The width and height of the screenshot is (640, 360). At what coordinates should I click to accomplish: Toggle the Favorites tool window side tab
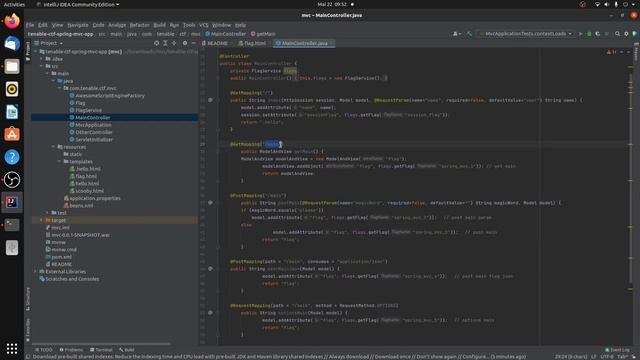pos(28,330)
